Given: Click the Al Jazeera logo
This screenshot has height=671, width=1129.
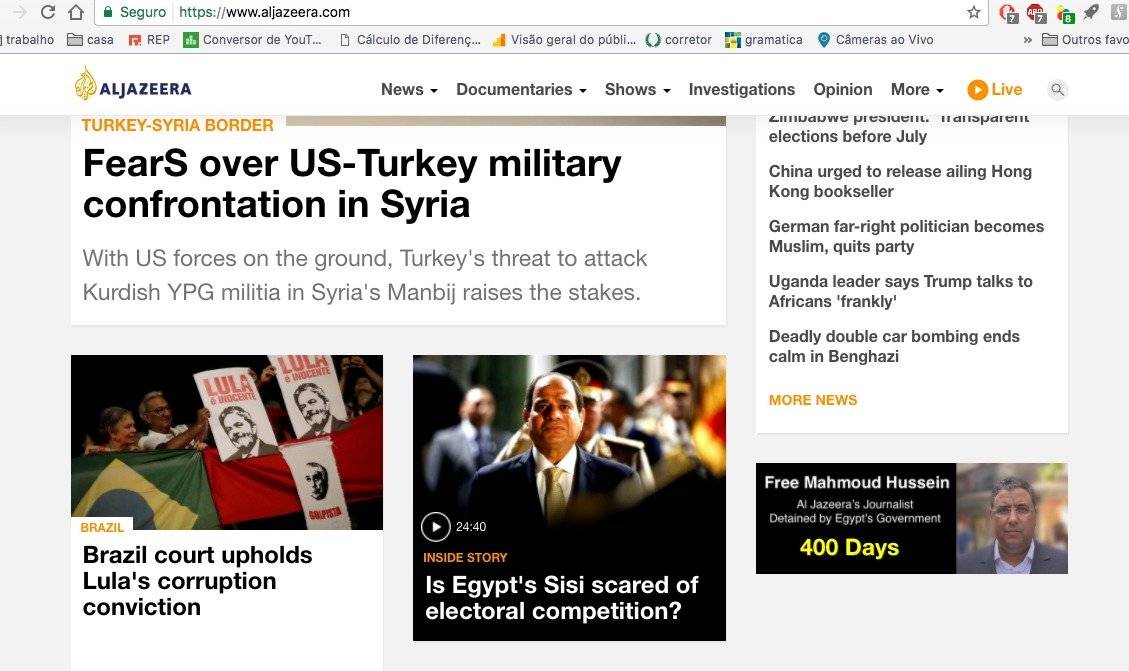Looking at the screenshot, I should pyautogui.click(x=133, y=84).
